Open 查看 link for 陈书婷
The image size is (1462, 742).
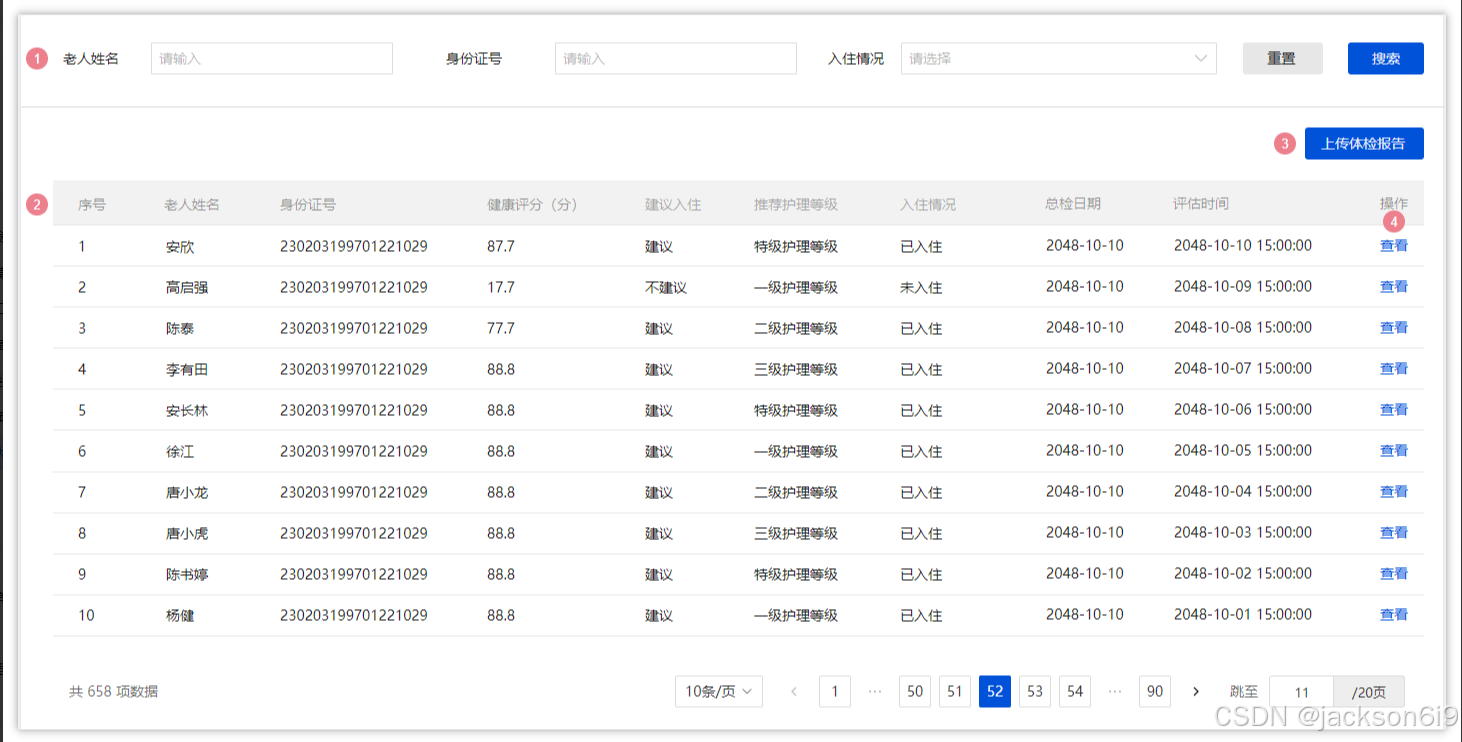pos(1394,573)
